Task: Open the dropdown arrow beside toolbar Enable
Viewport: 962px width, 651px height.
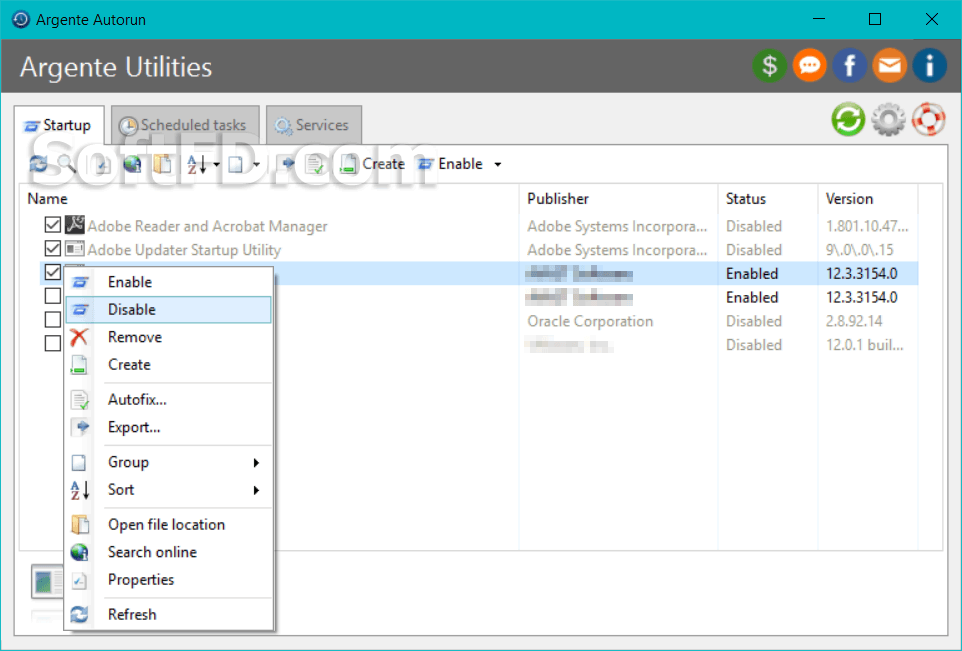Action: tap(498, 164)
